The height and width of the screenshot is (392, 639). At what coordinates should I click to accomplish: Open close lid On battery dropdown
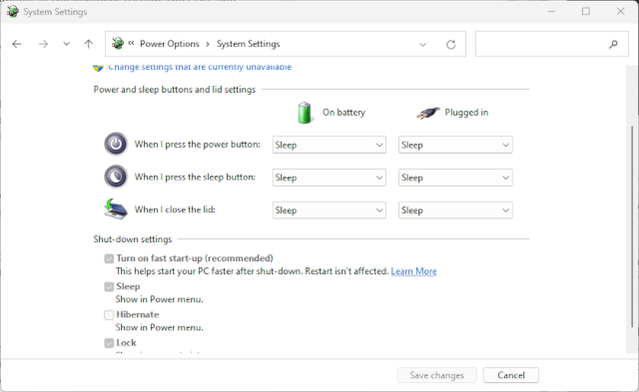329,210
